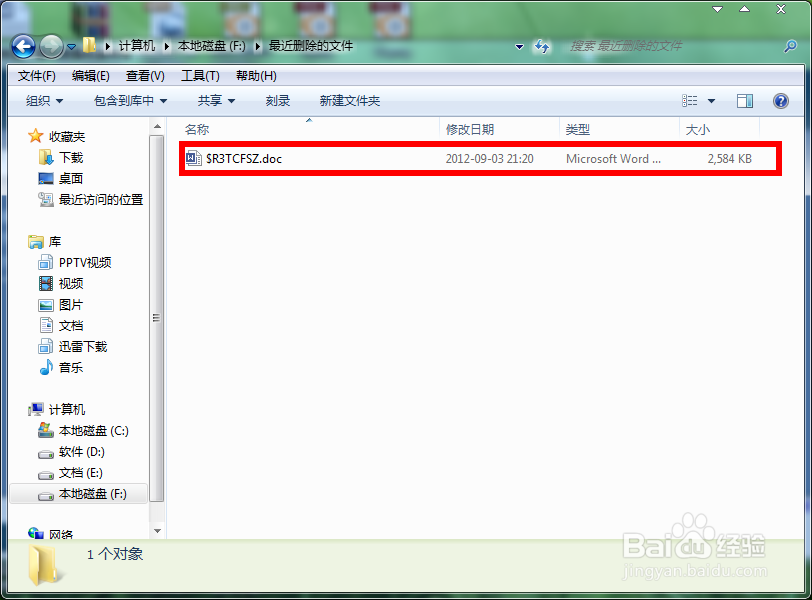Open 桌面 in the navigation pane

coord(71,179)
